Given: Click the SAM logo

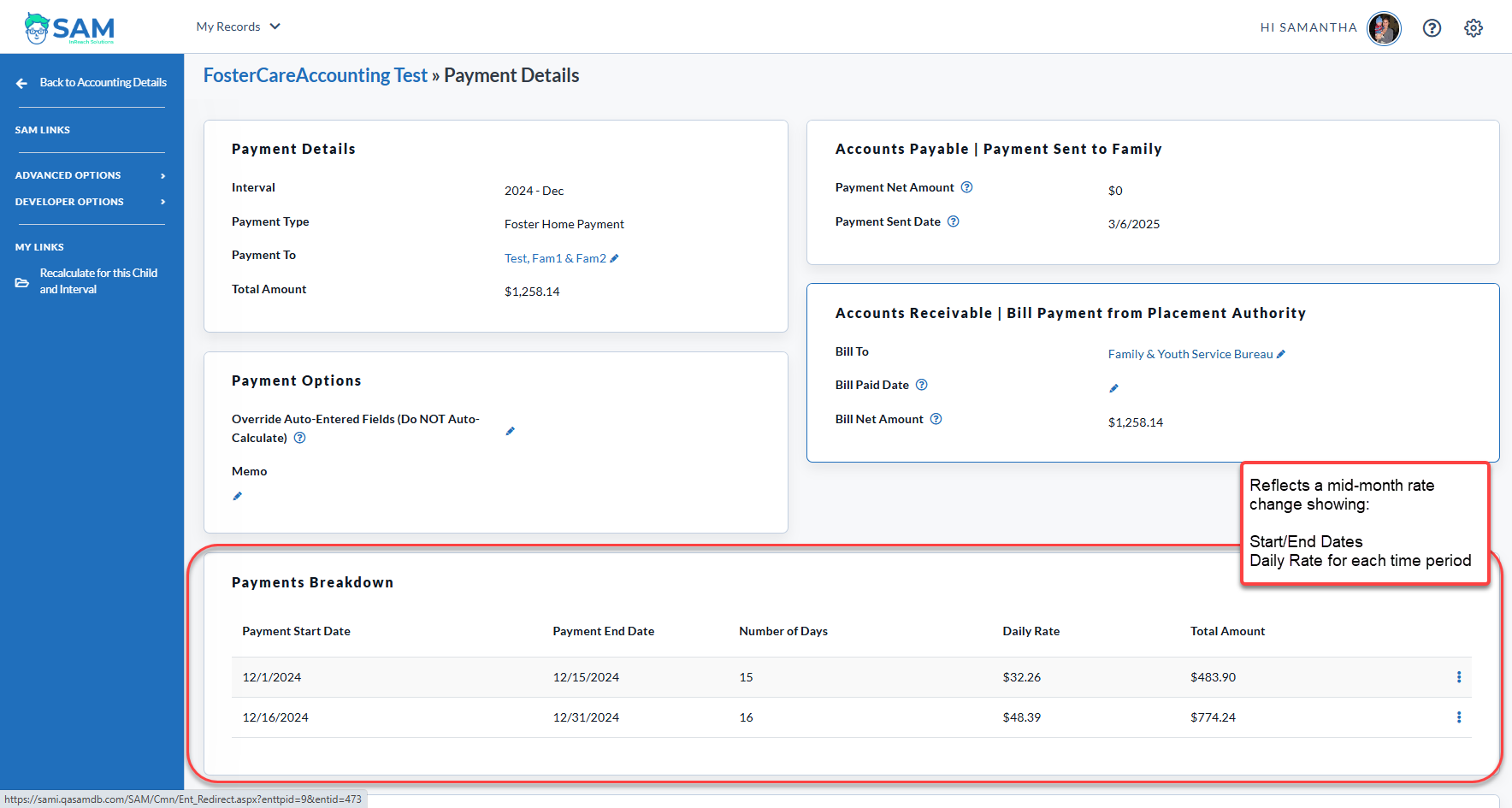Looking at the screenshot, I should [69, 28].
